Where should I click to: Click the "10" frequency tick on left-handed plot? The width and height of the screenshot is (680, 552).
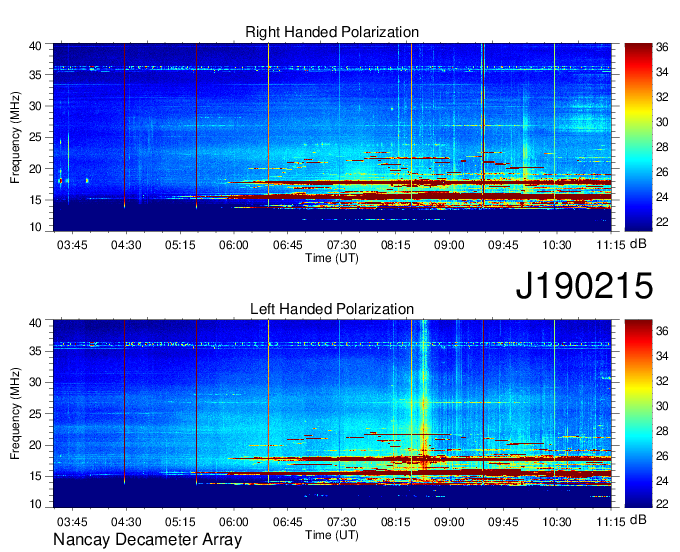coord(35,503)
